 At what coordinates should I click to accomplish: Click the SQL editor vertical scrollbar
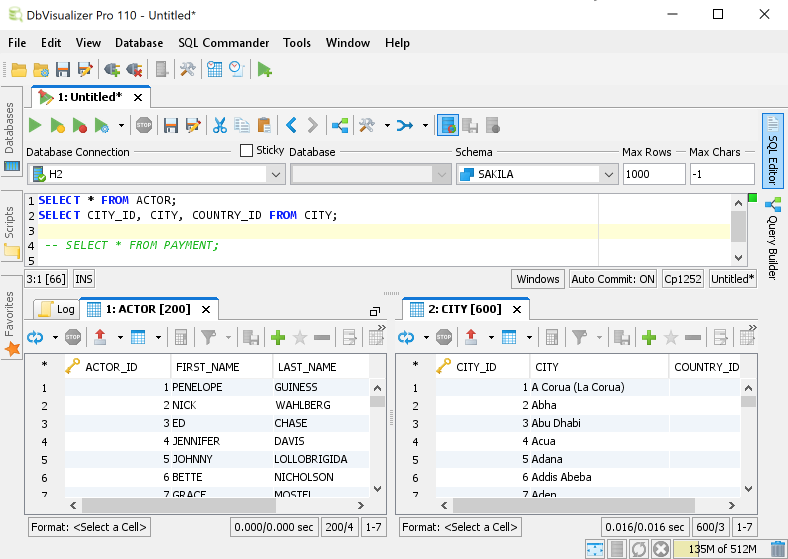click(738, 226)
